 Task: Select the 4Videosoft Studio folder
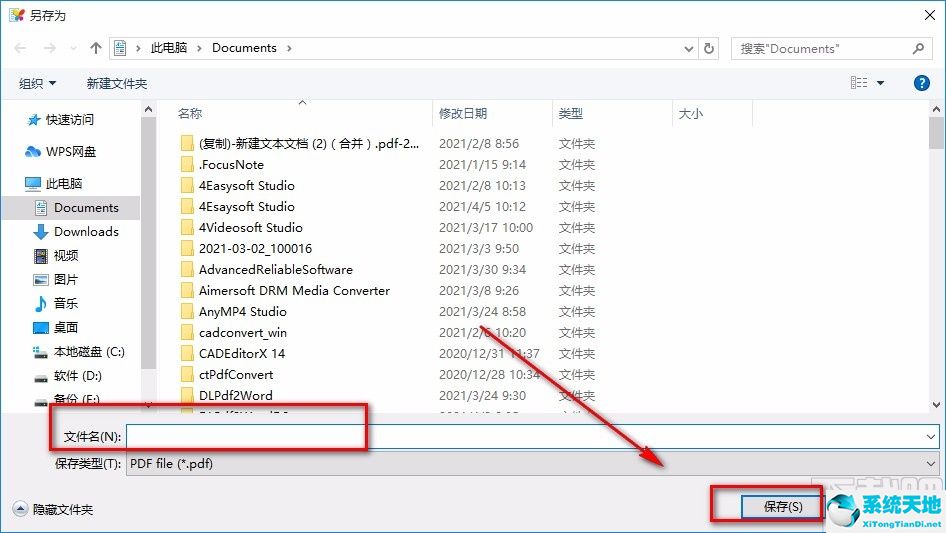pos(250,228)
